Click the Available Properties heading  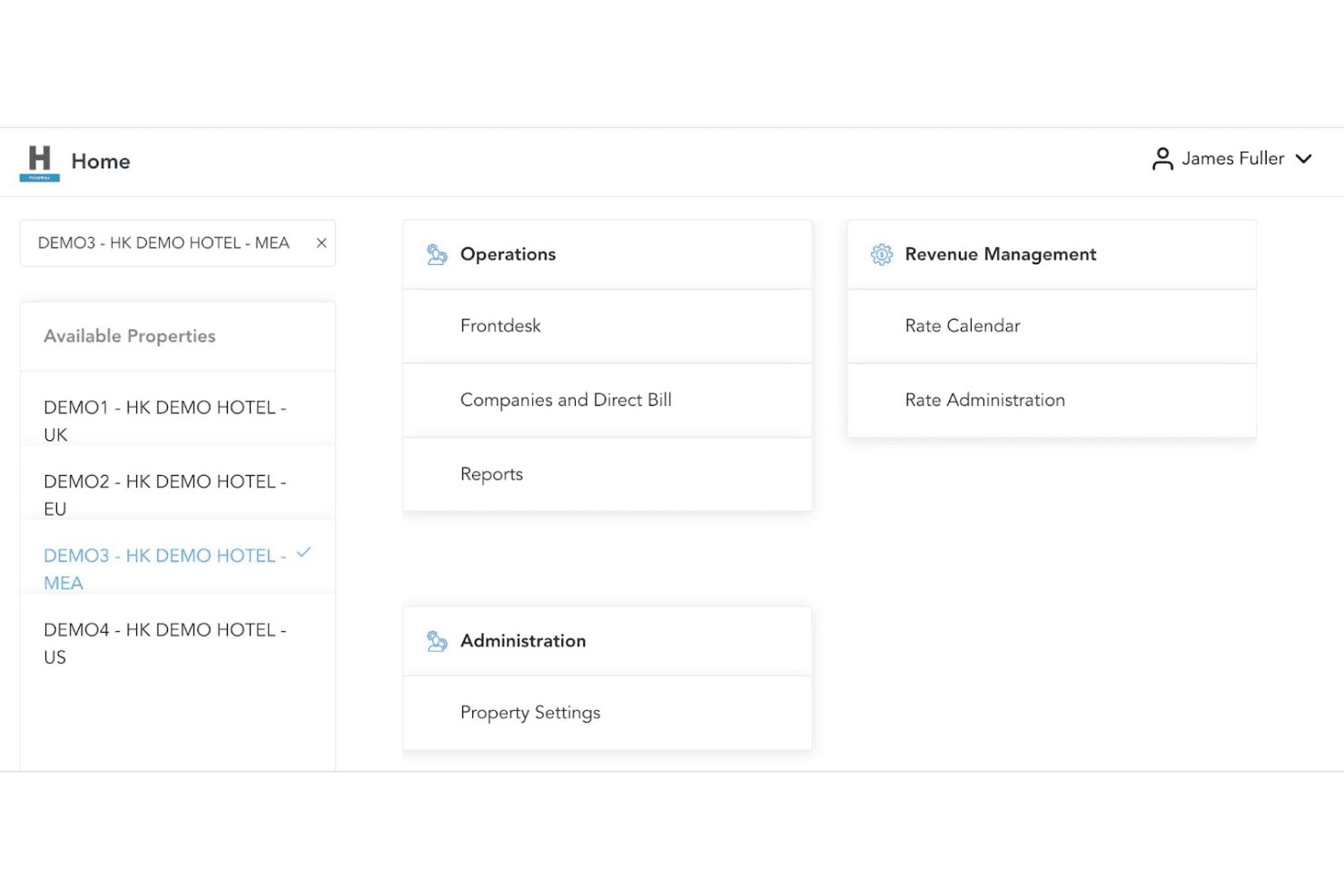tap(130, 337)
